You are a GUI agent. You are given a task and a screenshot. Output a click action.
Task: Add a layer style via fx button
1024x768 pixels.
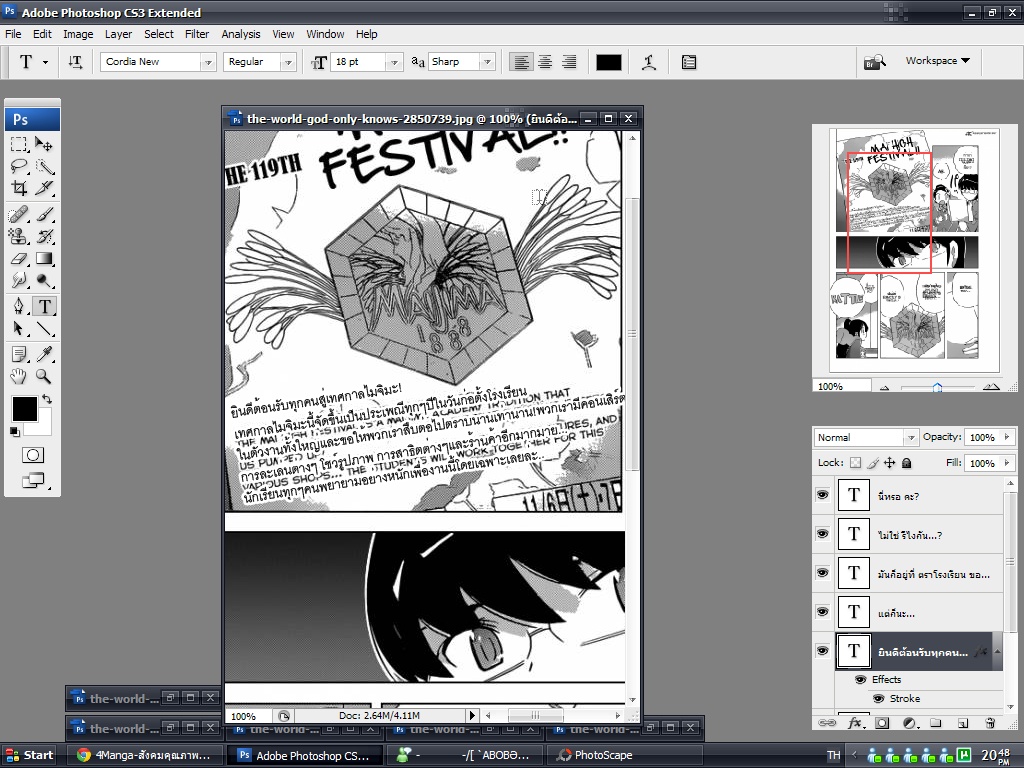point(855,723)
